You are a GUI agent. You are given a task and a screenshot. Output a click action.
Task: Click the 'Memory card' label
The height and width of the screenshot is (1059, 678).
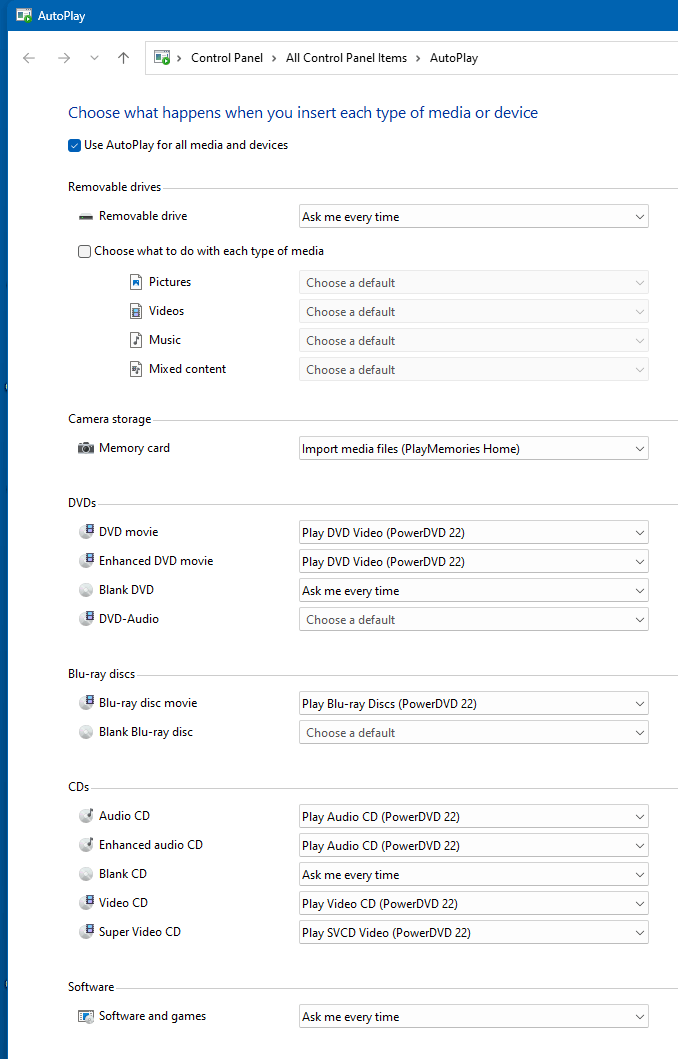pyautogui.click(x=134, y=448)
